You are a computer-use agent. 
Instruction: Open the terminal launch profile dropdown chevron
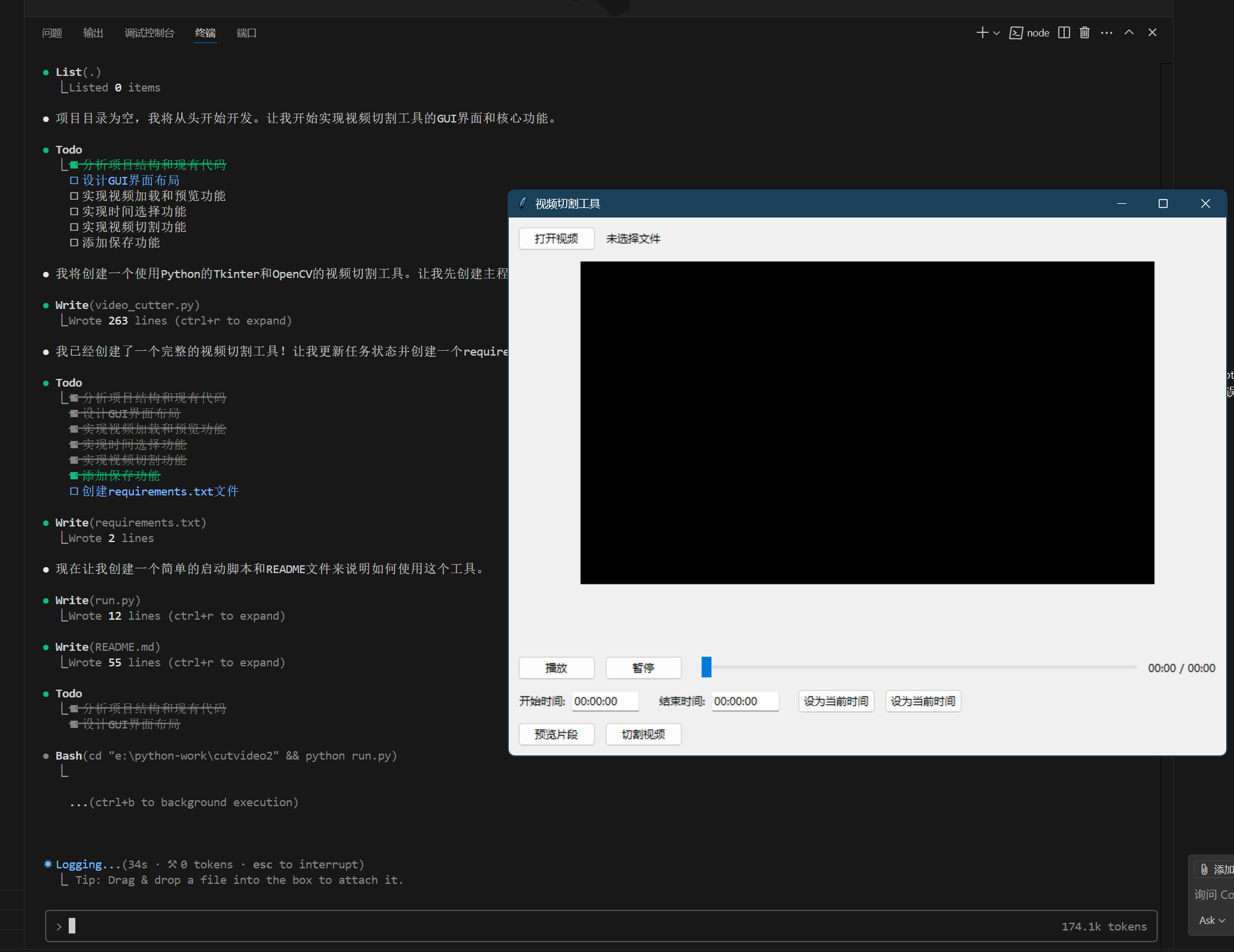(x=996, y=33)
